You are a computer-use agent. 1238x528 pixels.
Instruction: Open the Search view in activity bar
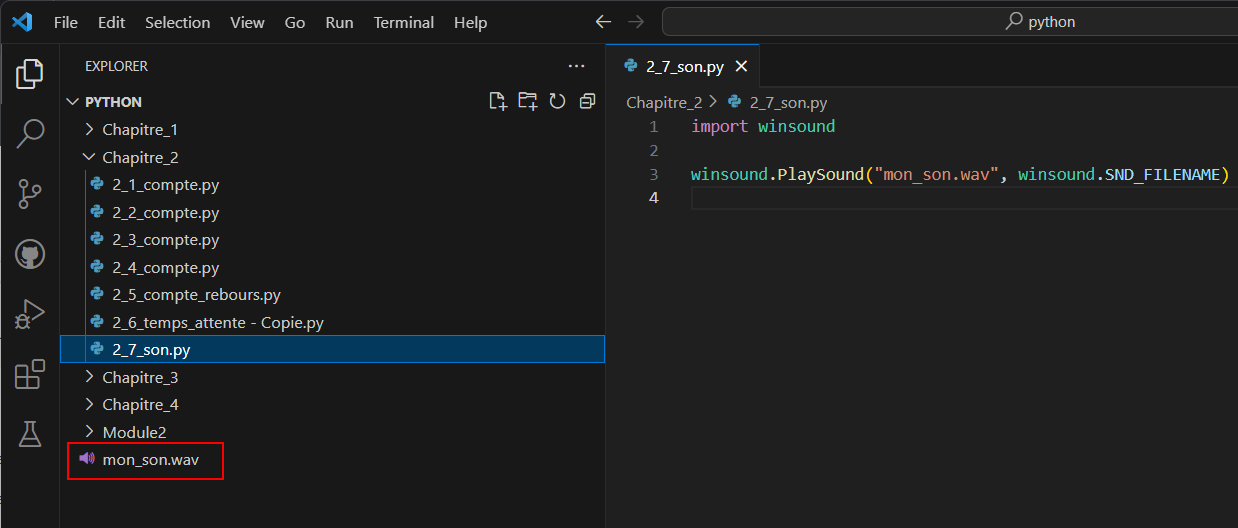click(x=30, y=133)
